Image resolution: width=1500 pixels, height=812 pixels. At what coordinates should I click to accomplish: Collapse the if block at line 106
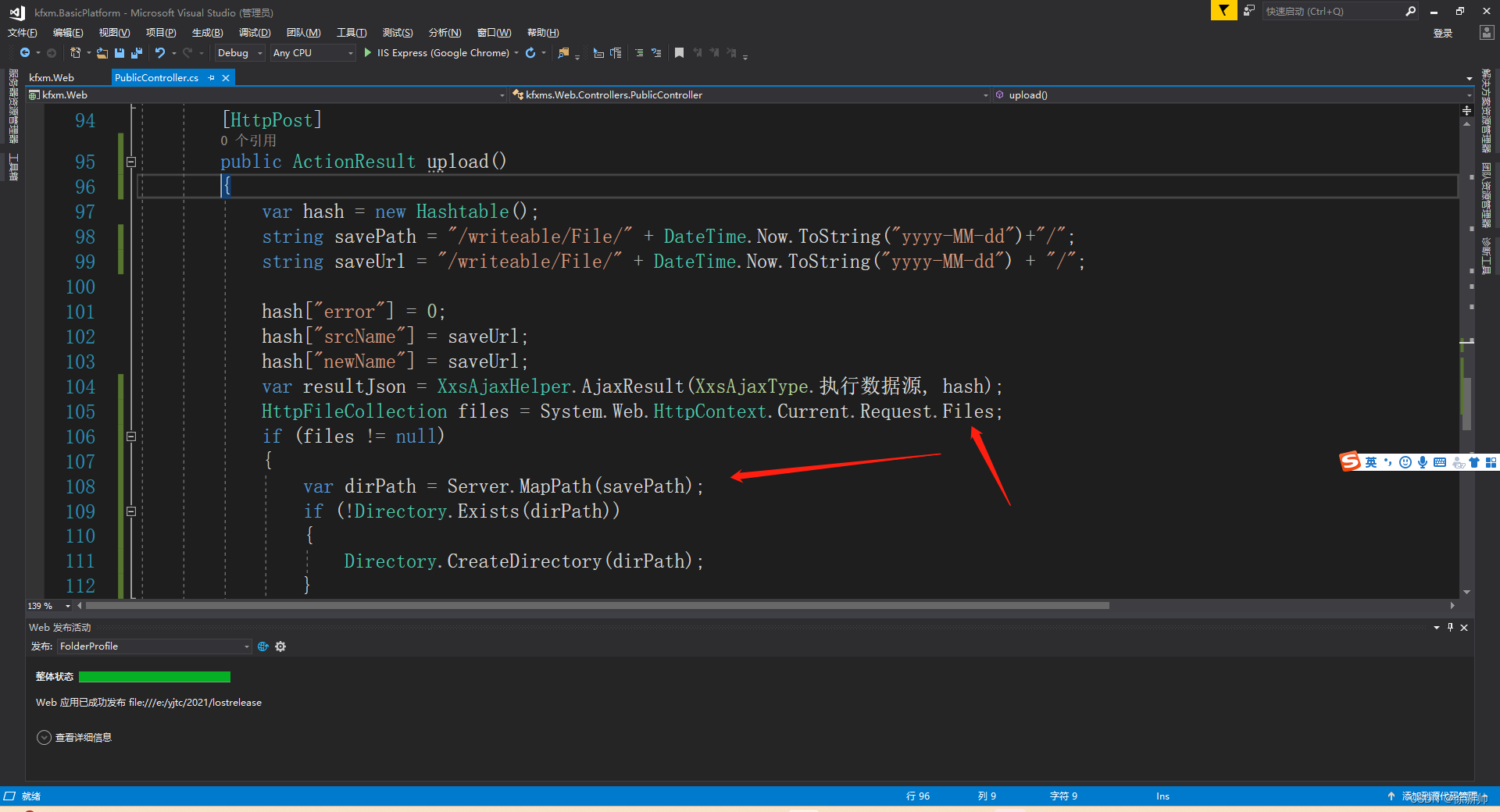coord(131,436)
